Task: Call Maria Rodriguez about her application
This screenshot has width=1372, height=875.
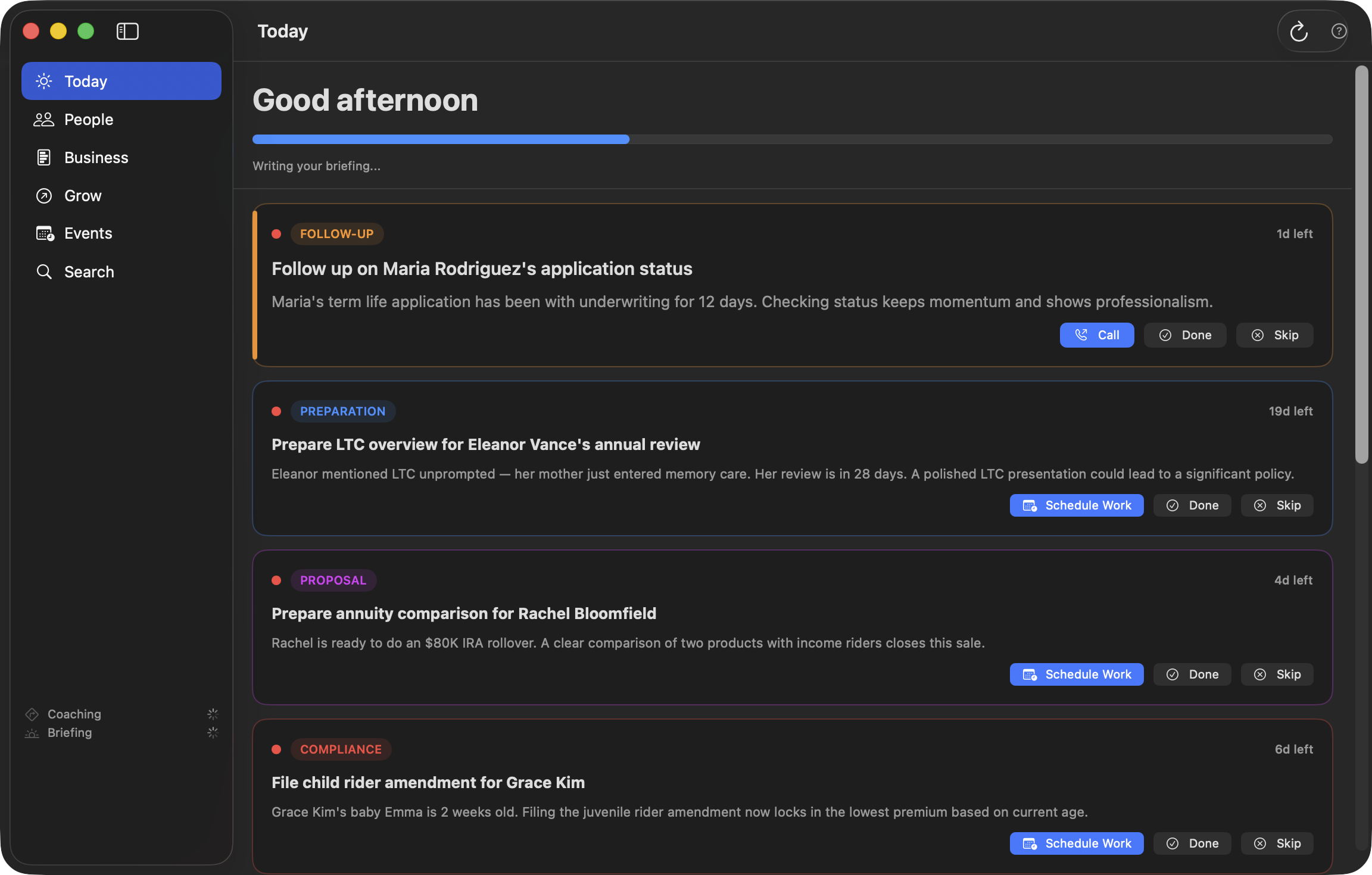Action: coord(1096,335)
